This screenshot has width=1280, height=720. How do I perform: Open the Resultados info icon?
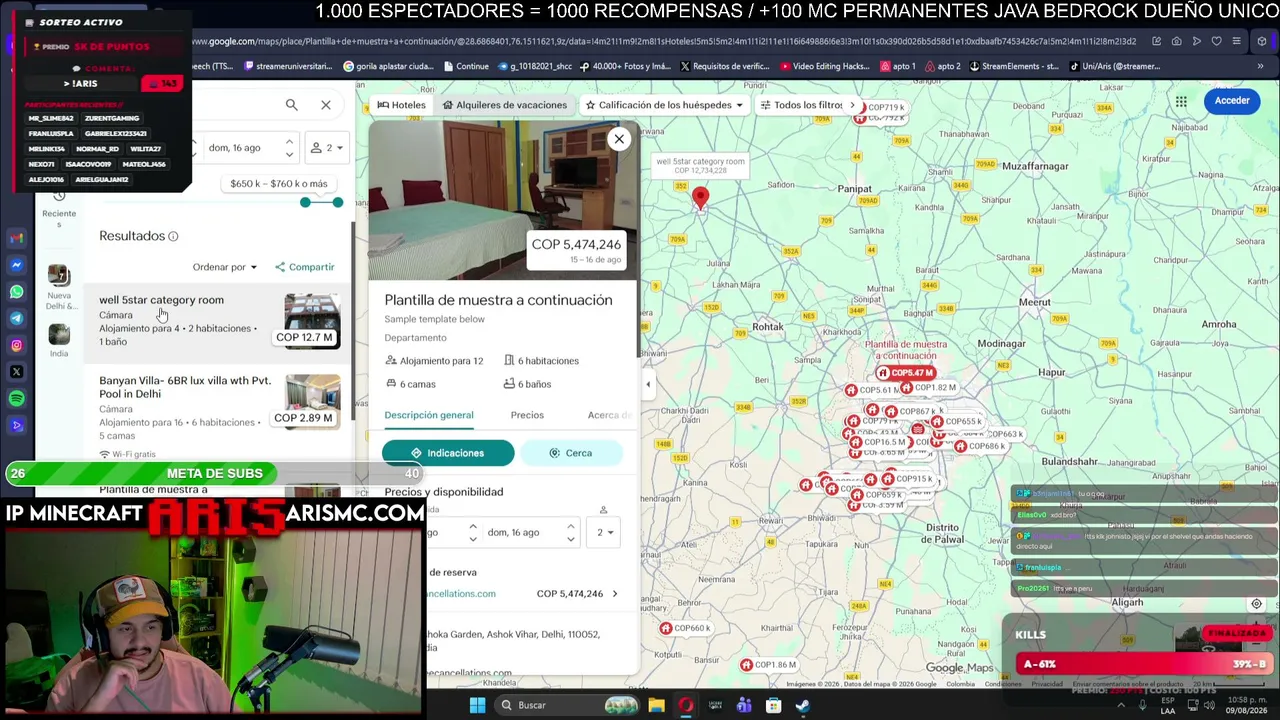click(173, 237)
